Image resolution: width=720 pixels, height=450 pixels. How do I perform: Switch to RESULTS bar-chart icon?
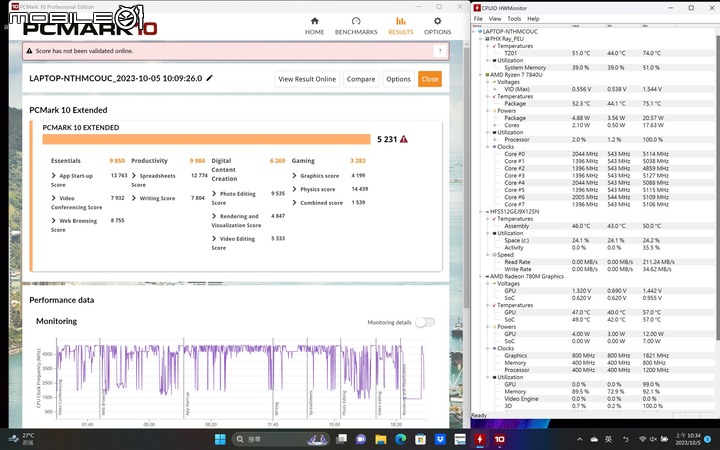click(x=401, y=21)
